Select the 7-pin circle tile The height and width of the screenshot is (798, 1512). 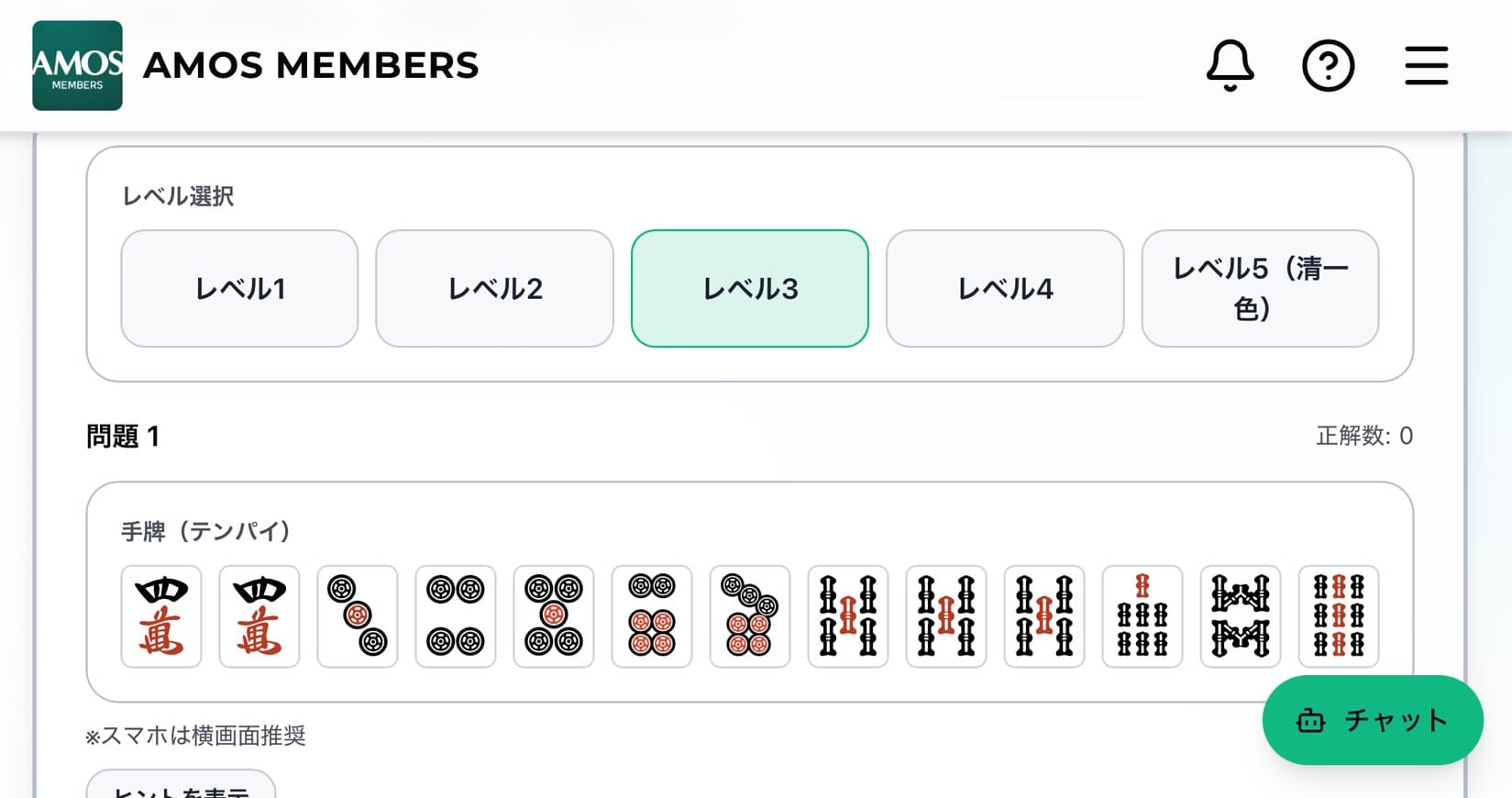750,616
